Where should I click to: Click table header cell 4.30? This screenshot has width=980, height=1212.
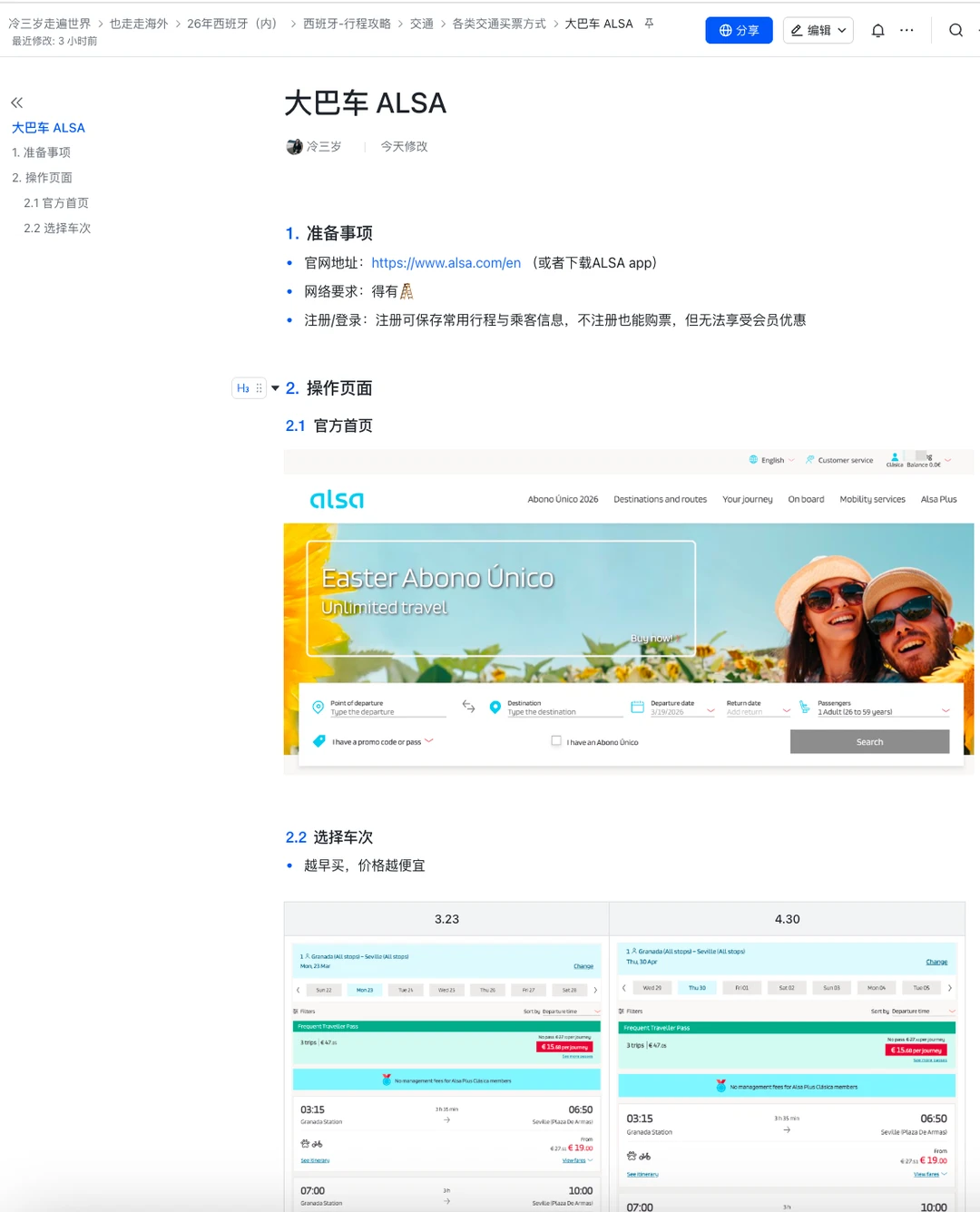[x=788, y=919]
